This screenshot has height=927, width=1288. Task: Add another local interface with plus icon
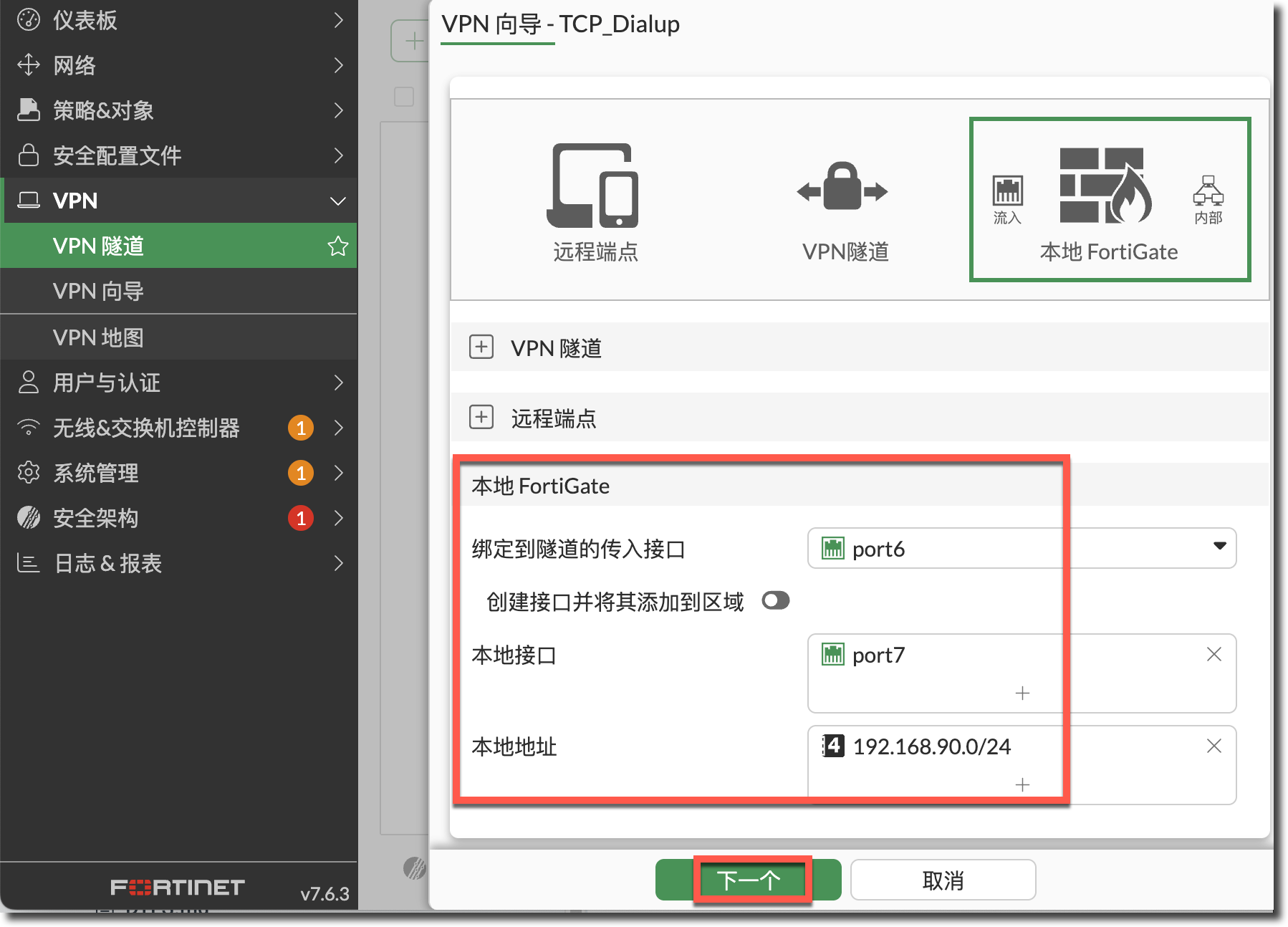pos(1023,693)
